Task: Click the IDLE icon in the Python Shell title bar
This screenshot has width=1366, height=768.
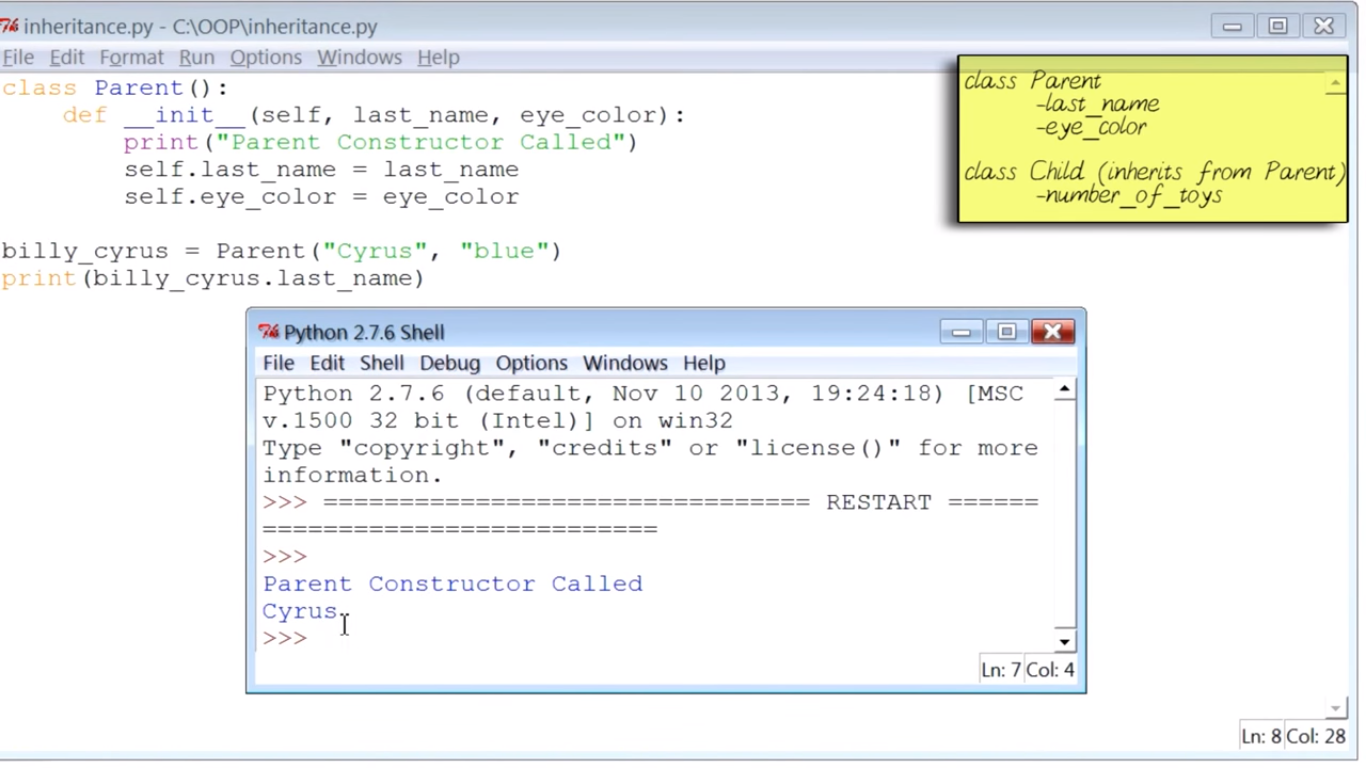Action: [268, 332]
